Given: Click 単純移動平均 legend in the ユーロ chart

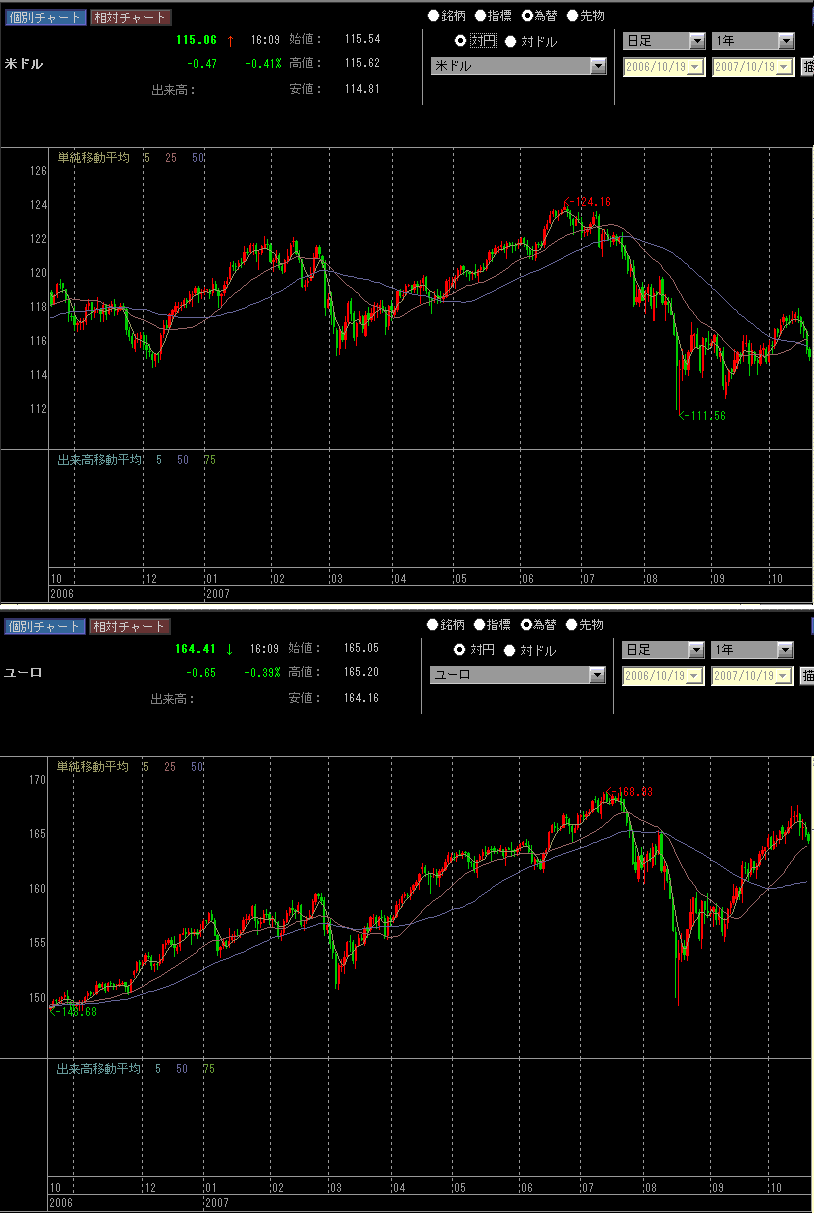Looking at the screenshot, I should point(92,766).
